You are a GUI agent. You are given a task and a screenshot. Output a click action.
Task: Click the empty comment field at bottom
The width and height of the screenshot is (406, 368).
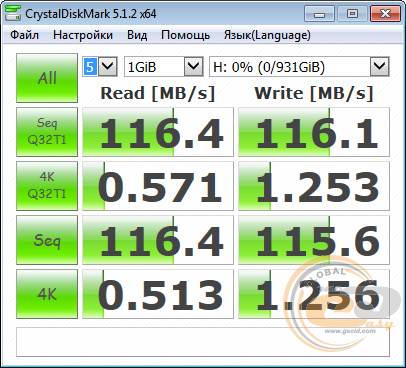tap(203, 342)
